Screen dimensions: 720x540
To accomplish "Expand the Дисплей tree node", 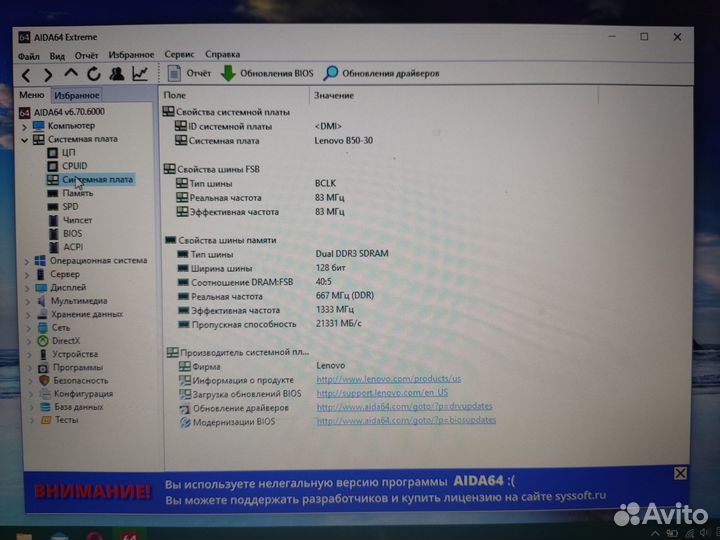I will click(28, 288).
